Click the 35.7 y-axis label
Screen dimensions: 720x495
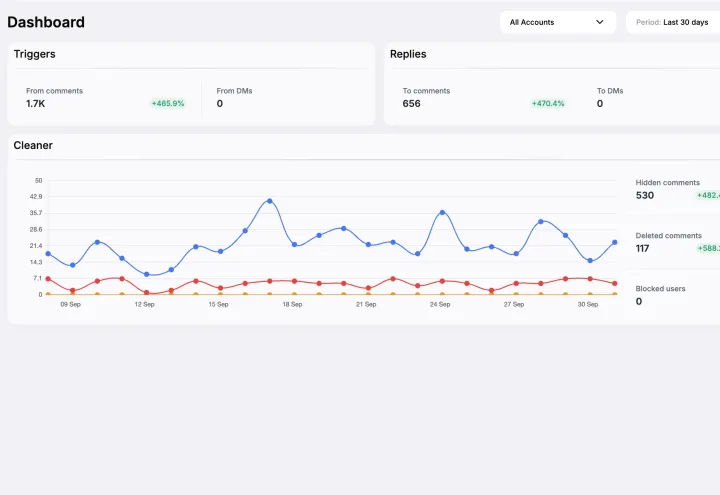(36, 213)
